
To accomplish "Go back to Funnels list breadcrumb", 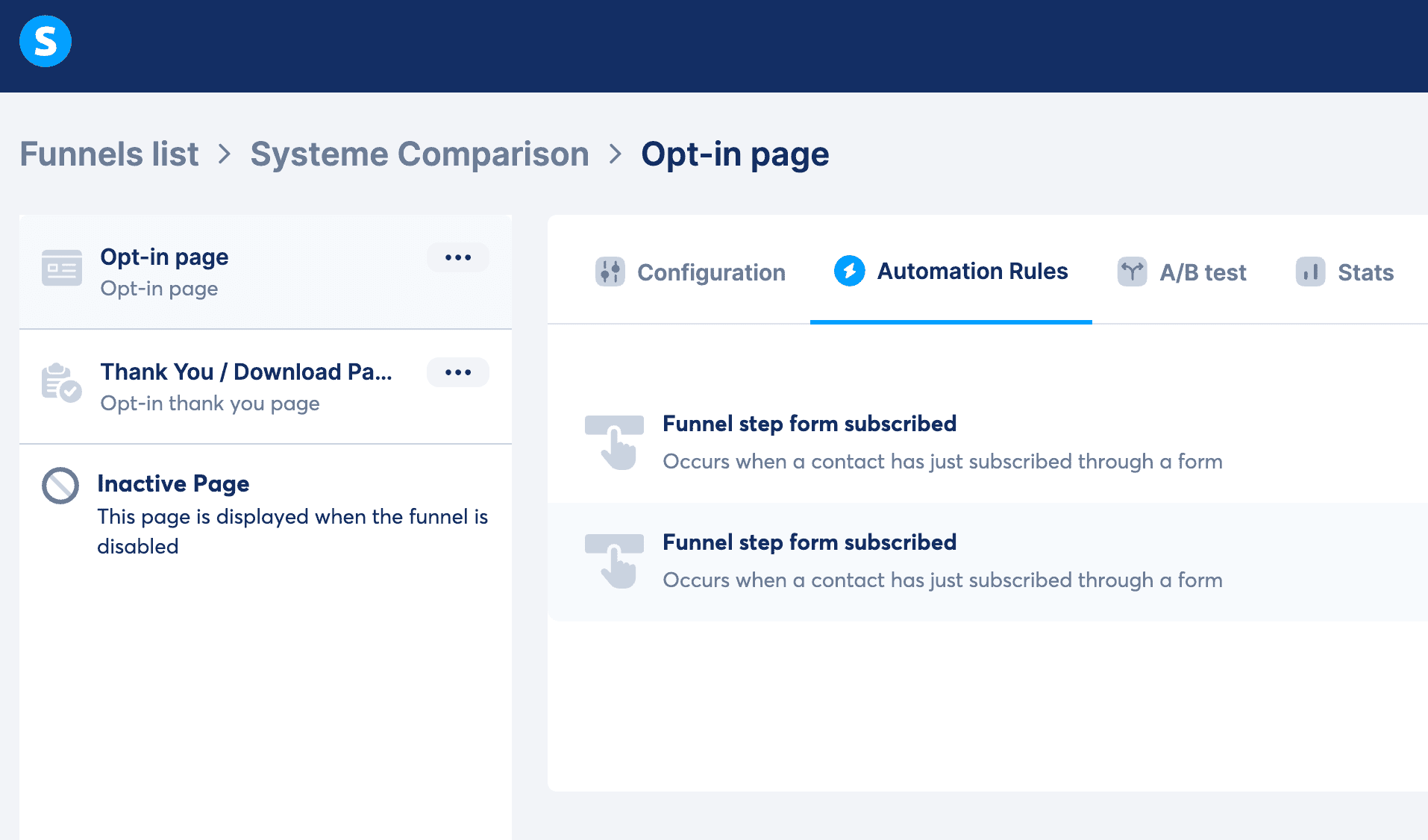I will pos(109,154).
